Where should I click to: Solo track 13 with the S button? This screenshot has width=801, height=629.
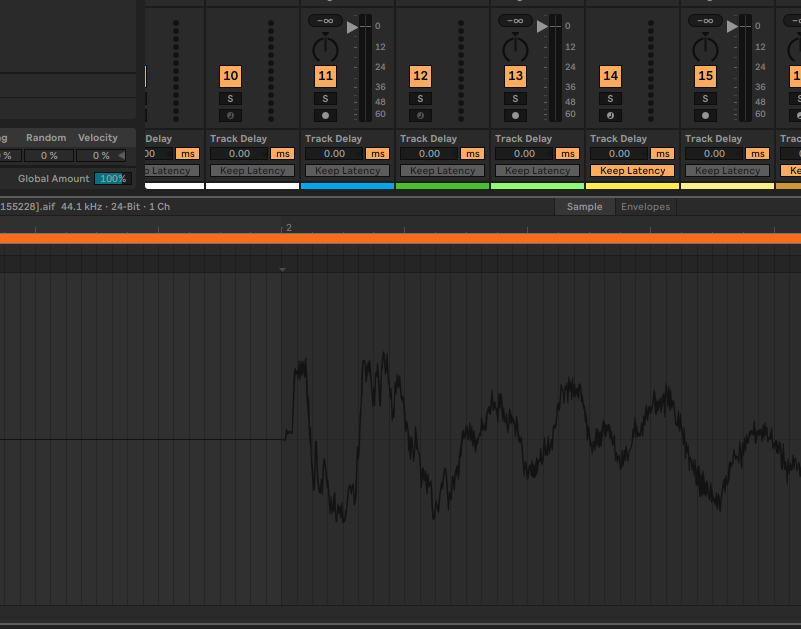coord(515,98)
